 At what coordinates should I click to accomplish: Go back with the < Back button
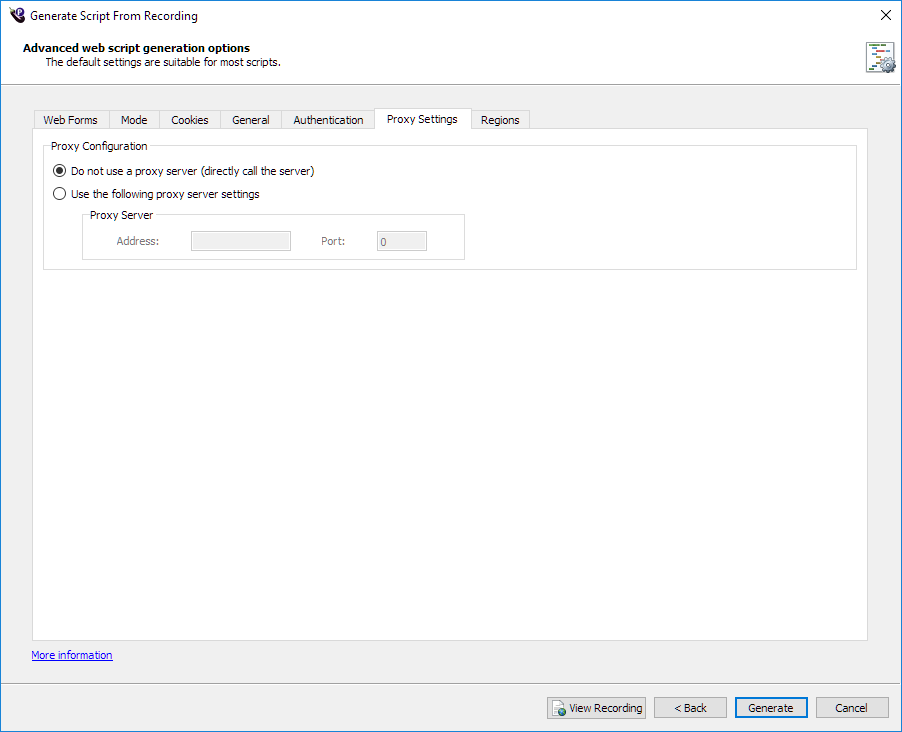690,708
